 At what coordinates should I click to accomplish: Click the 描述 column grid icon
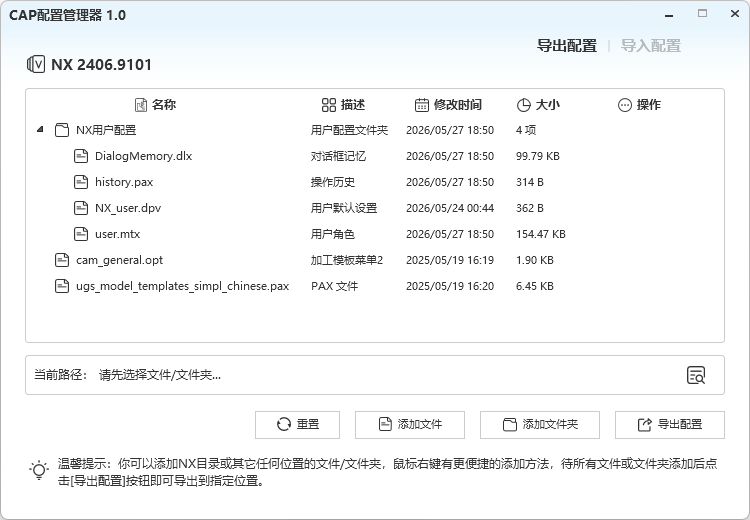[329, 105]
